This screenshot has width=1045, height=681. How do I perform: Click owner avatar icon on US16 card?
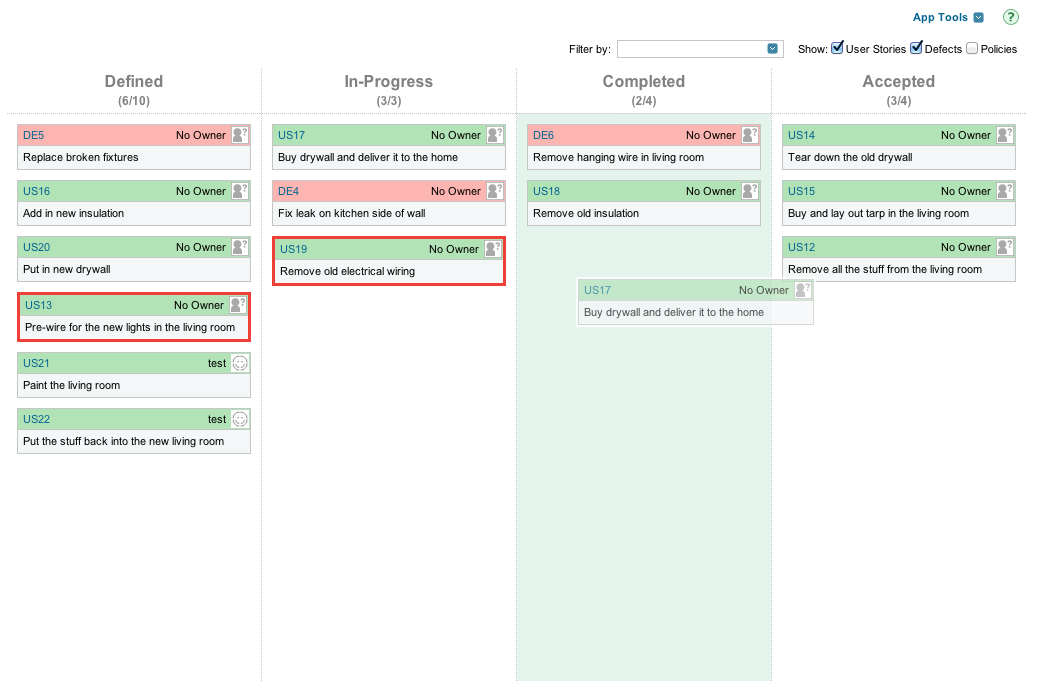coord(240,191)
